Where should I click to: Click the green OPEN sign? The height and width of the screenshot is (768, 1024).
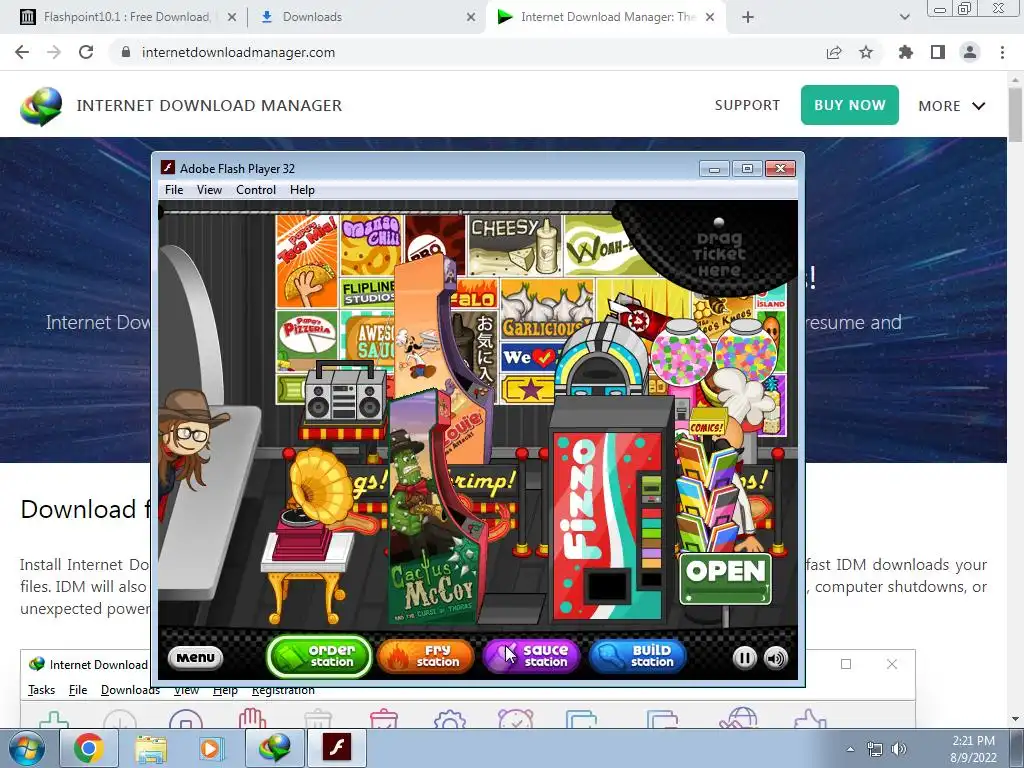726,577
